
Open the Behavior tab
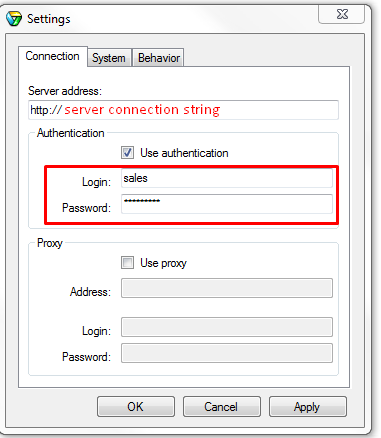159,58
